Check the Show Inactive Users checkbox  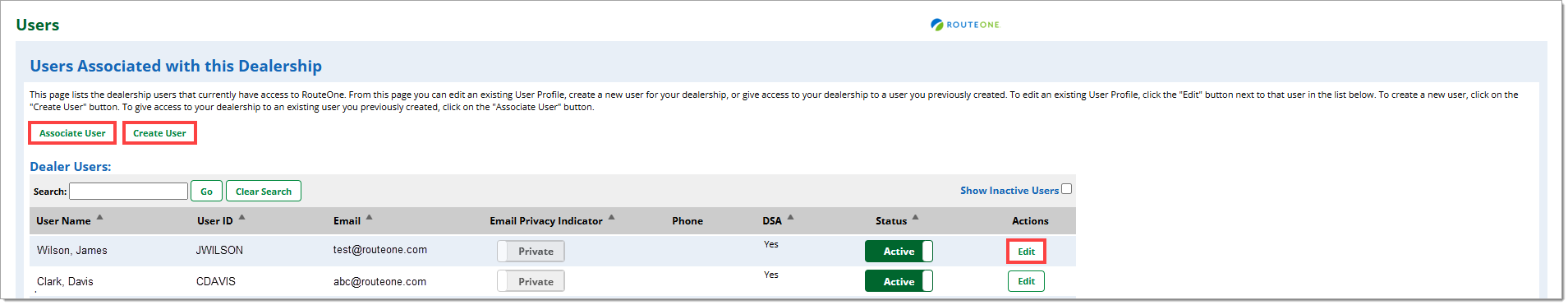pyautogui.click(x=1066, y=189)
